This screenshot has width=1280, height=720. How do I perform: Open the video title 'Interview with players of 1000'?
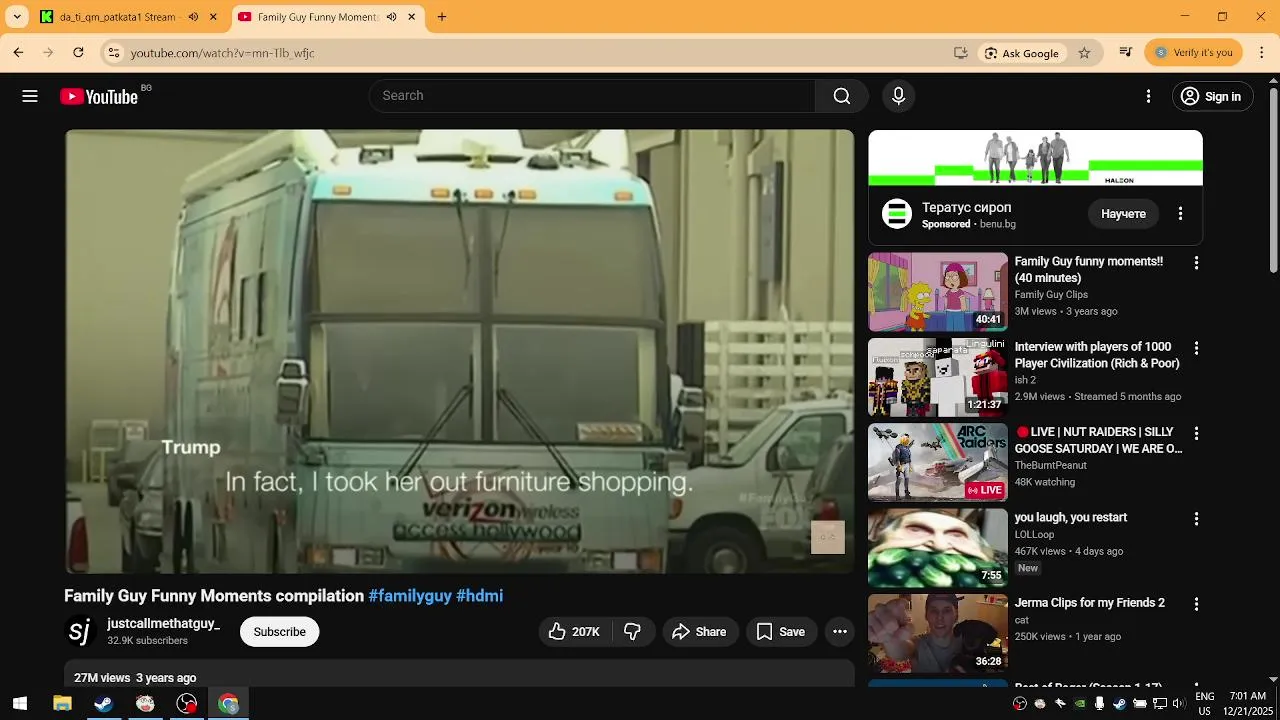pos(1097,355)
